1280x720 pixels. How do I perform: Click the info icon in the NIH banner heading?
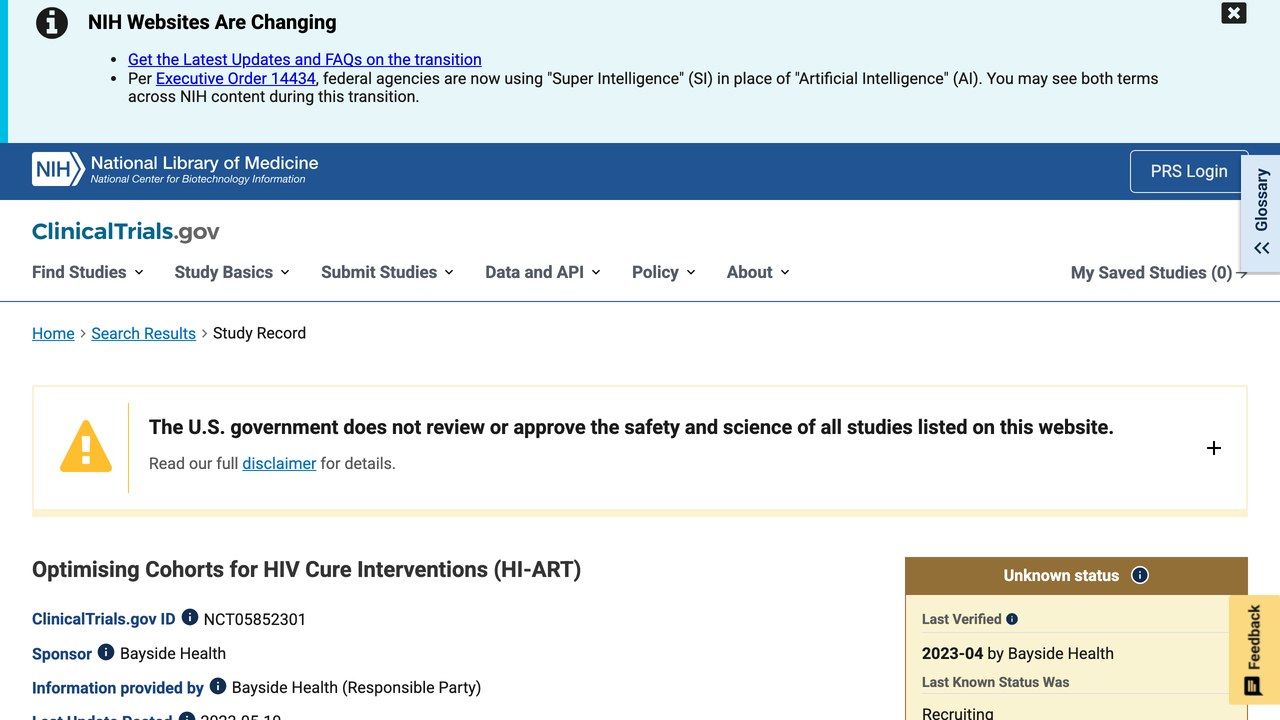point(52,23)
